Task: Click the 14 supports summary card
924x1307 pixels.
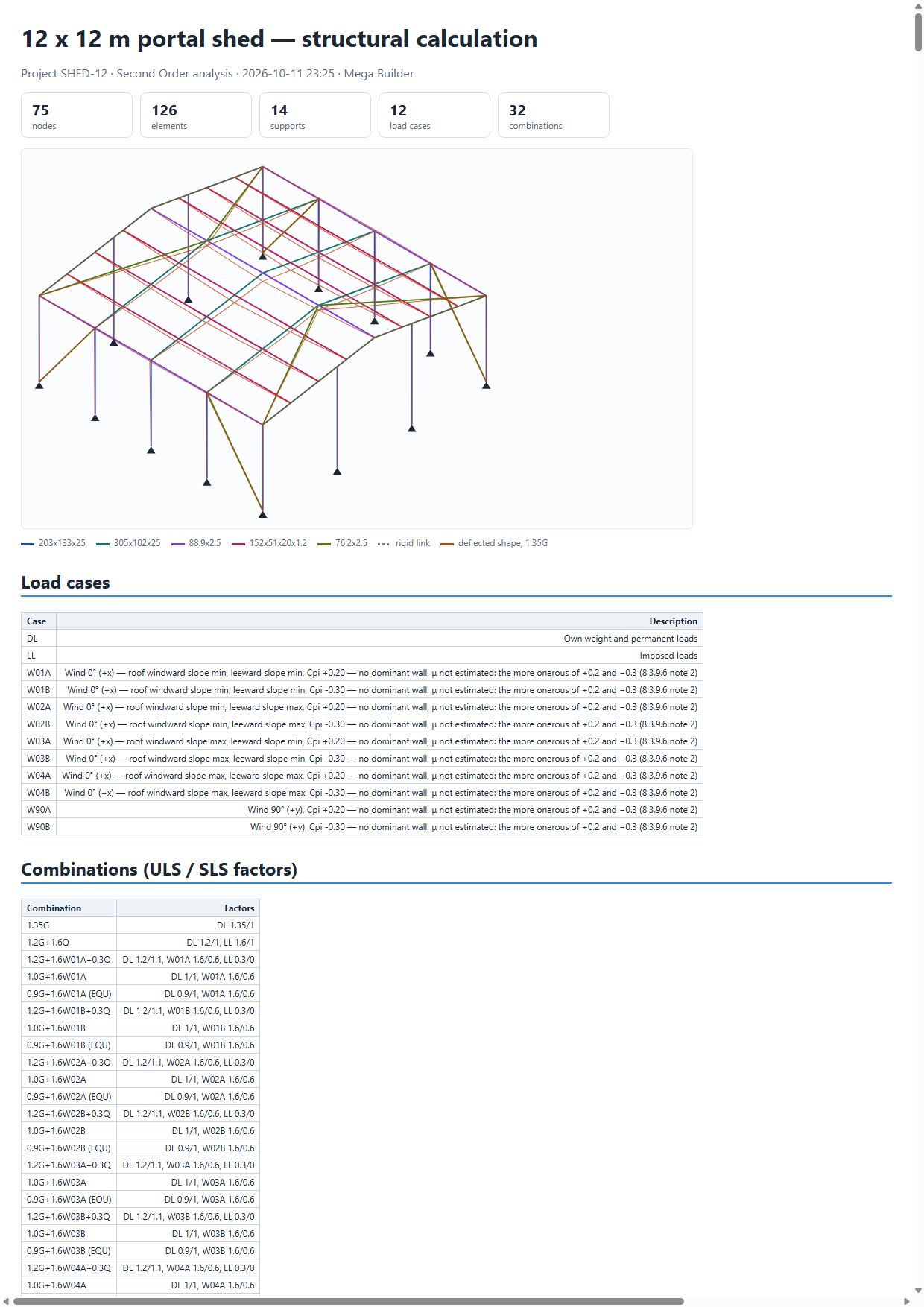Action: click(x=315, y=115)
